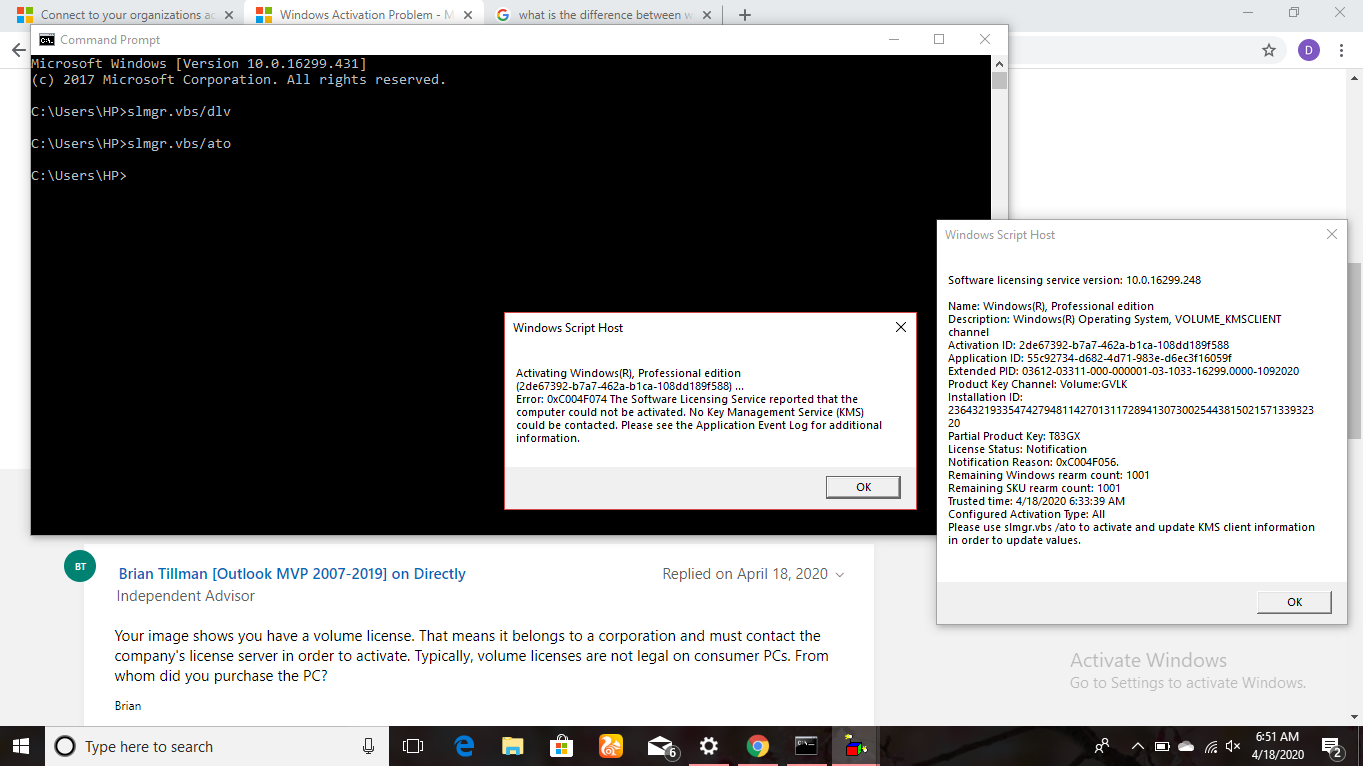Screen dimensions: 1363x766
Task: Switch to 'Connect to your organizations' tab
Action: coord(126,15)
